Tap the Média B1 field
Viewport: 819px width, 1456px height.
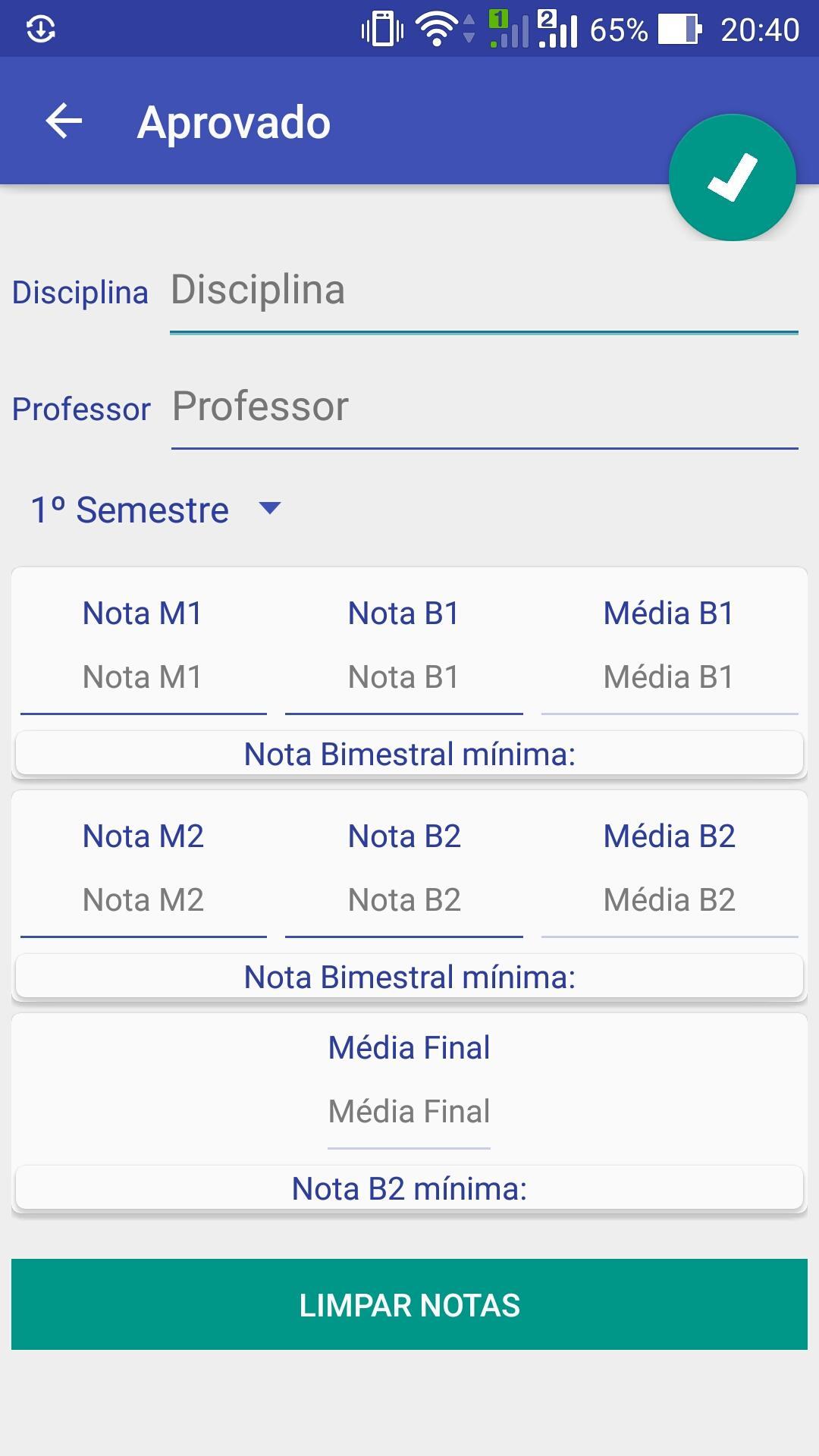click(670, 679)
